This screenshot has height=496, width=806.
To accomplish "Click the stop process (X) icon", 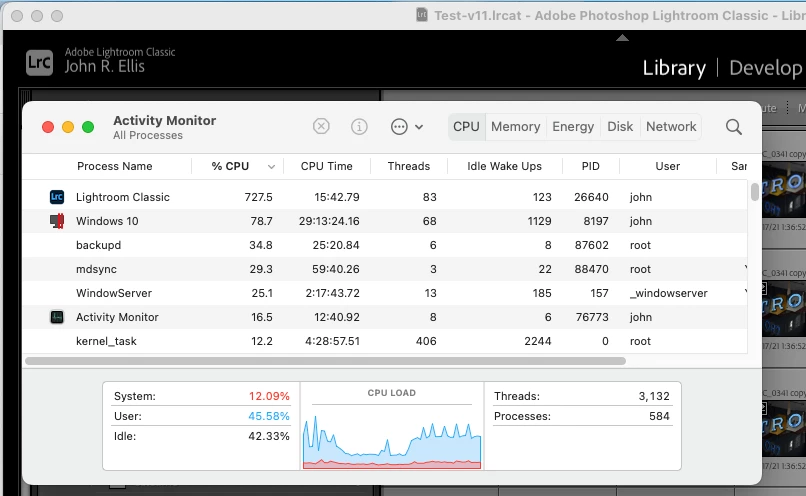I will 321,126.
